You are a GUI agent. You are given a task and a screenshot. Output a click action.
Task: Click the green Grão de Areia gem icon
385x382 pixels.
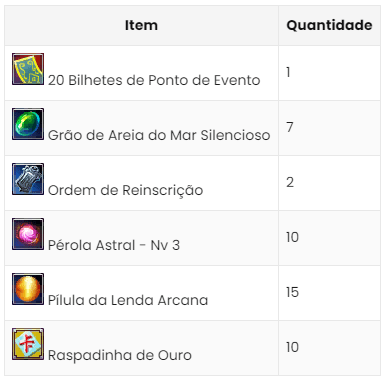(x=28, y=124)
